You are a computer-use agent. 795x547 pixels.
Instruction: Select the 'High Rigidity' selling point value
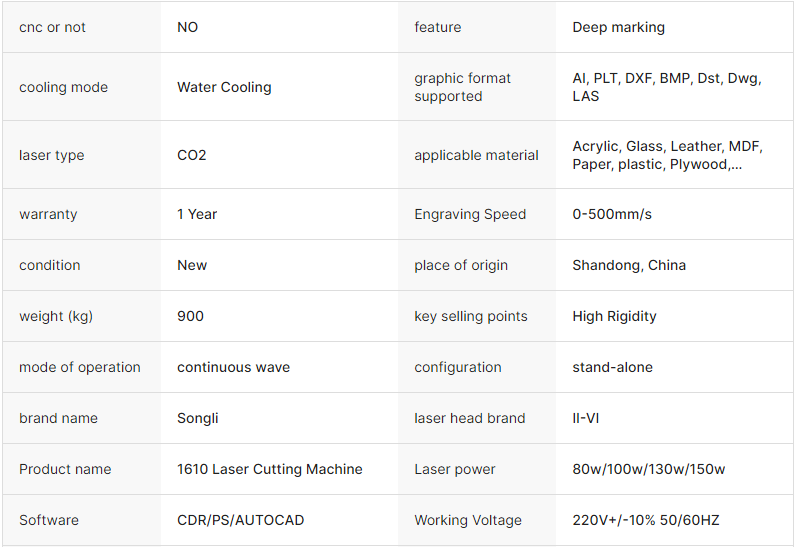click(614, 317)
